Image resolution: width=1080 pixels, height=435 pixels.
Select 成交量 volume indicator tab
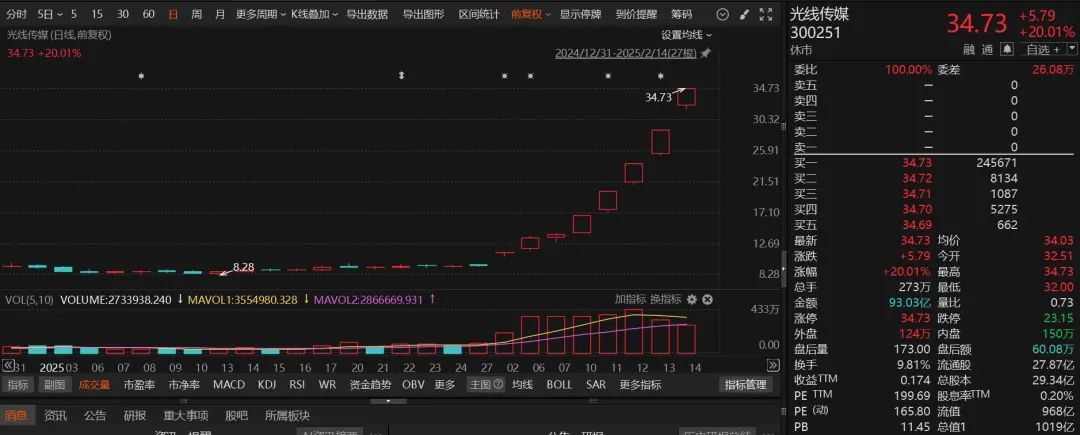tap(94, 385)
